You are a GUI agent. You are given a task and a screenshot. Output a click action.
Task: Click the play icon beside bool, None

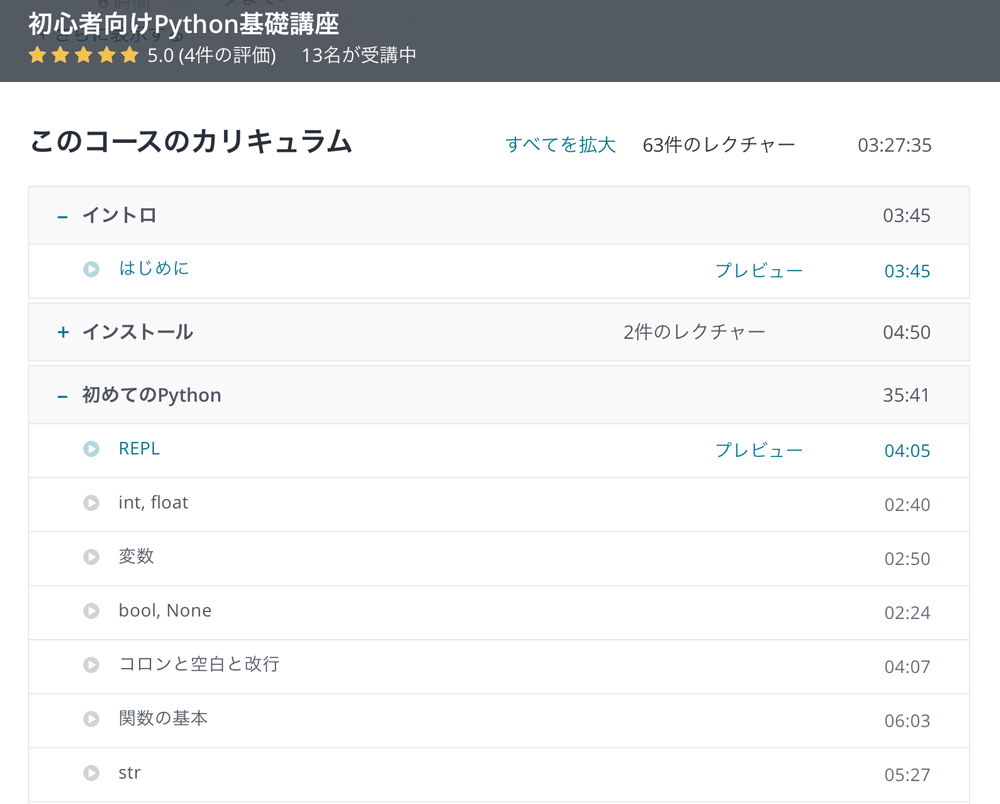tap(91, 611)
